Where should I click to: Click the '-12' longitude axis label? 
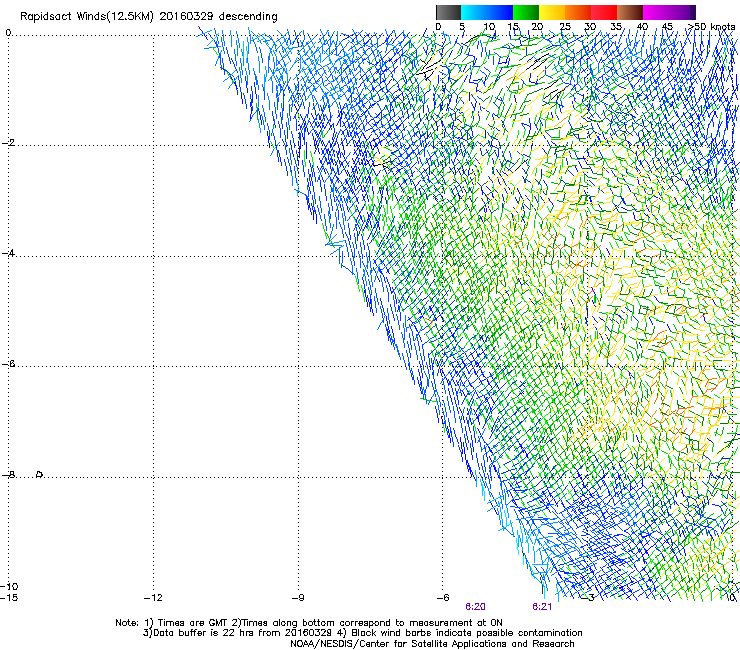[x=153, y=598]
